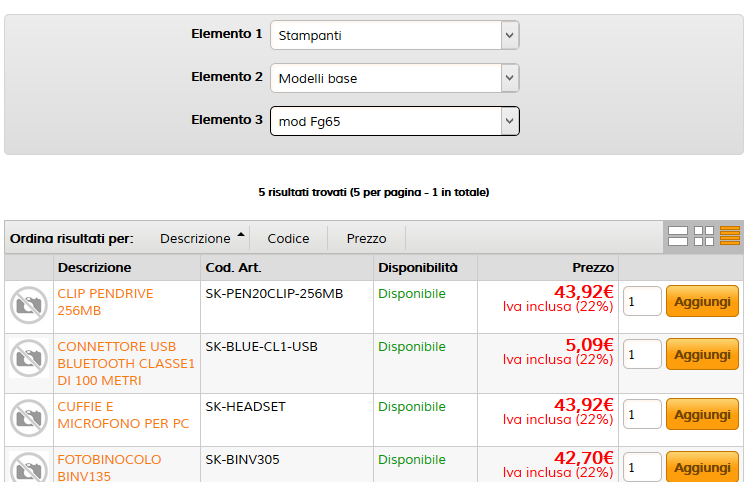Switch to large list view icon
This screenshot has height=482, width=752.
(x=678, y=236)
